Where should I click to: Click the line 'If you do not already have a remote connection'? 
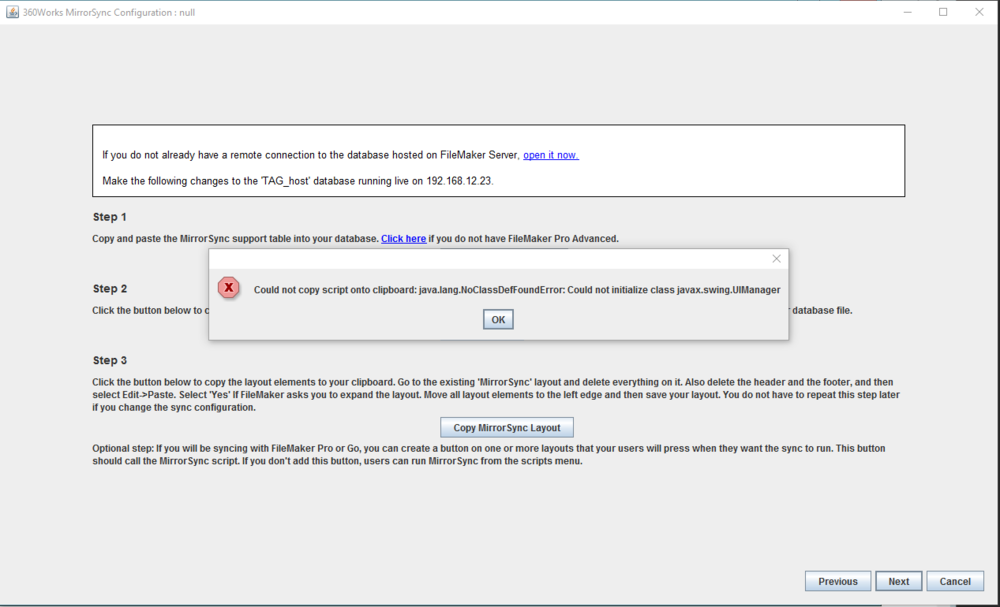[x=341, y=155]
